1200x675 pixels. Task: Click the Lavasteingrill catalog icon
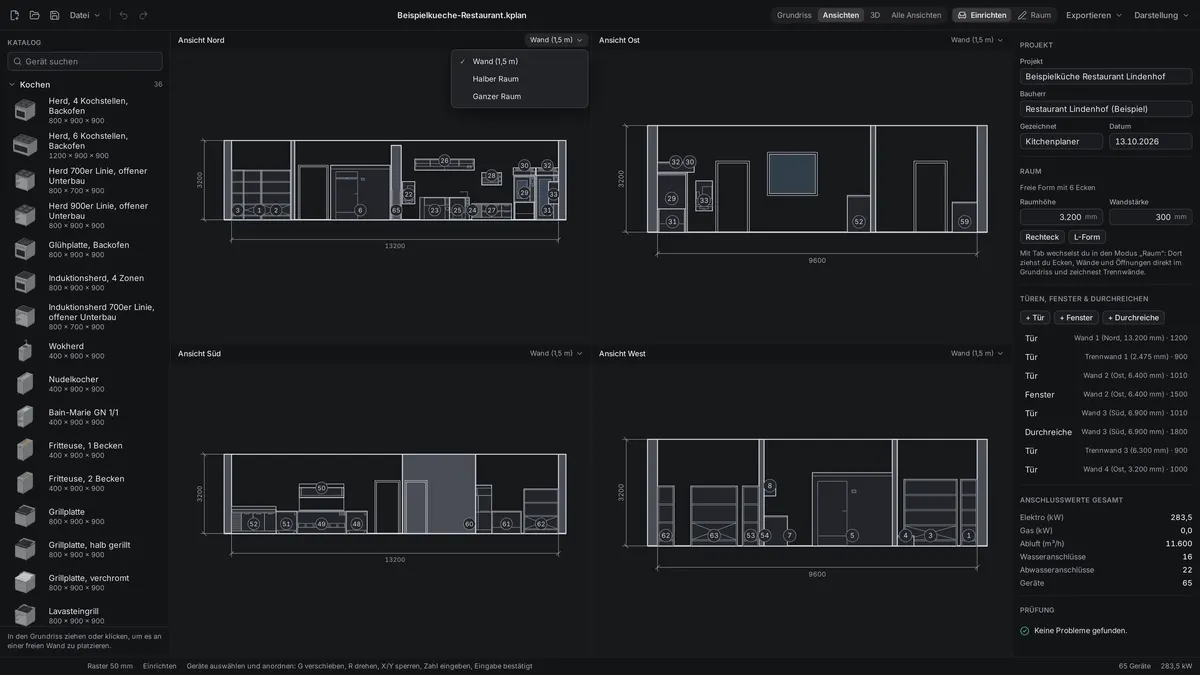[25, 615]
